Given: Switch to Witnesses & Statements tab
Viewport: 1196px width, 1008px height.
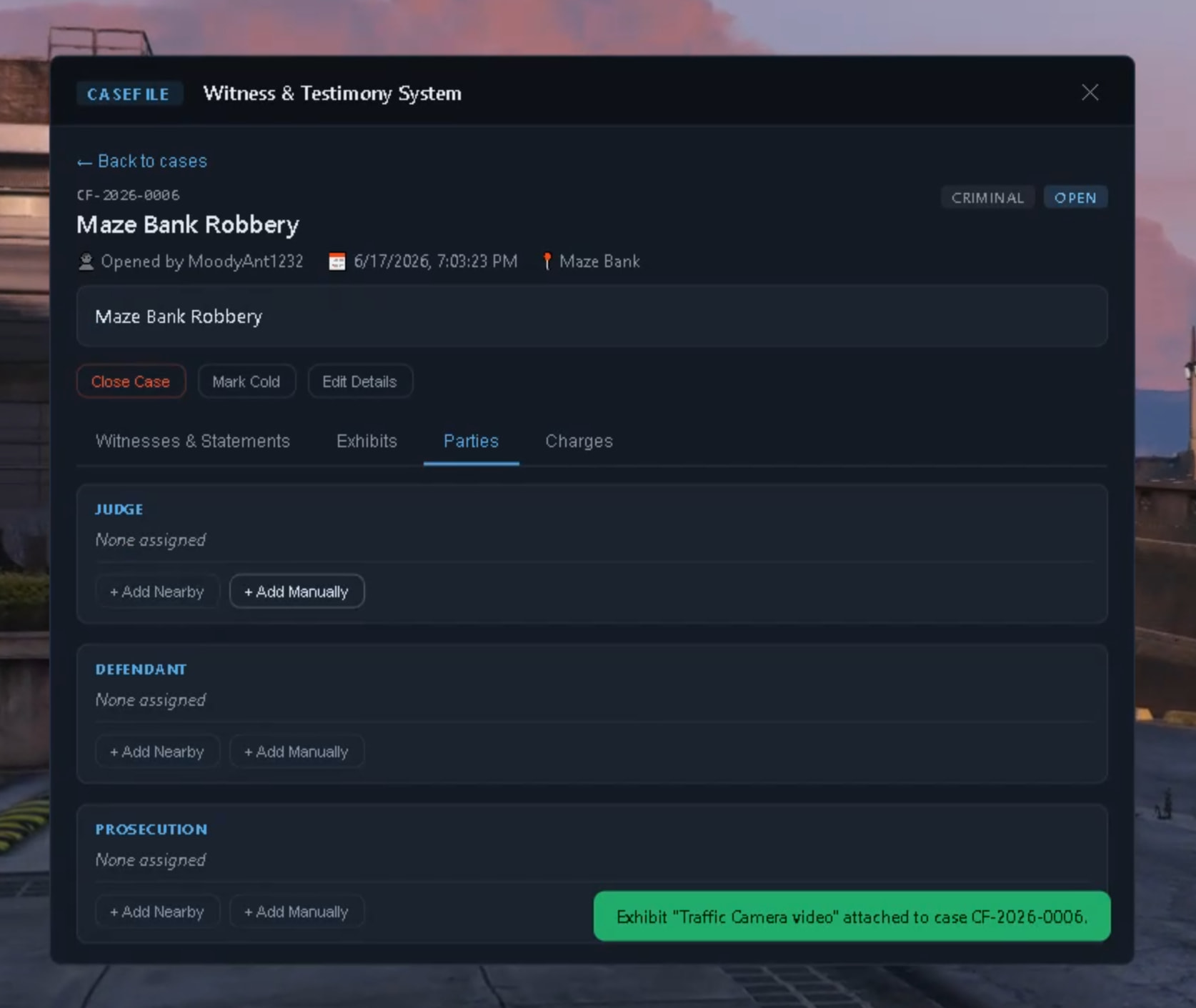Looking at the screenshot, I should [193, 441].
